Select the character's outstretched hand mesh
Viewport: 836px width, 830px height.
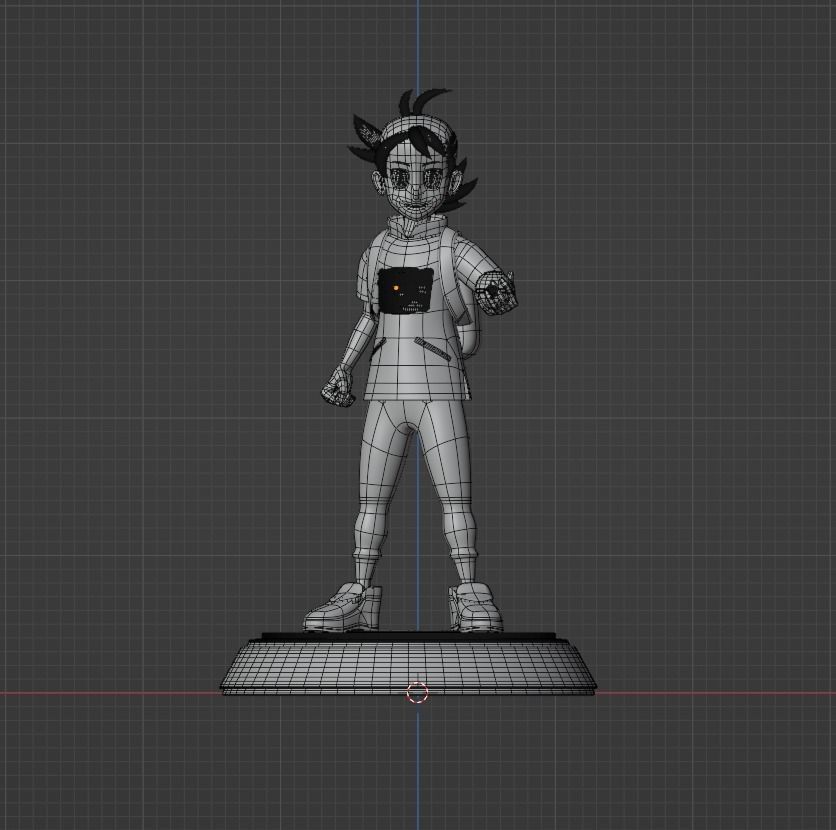tap(499, 292)
